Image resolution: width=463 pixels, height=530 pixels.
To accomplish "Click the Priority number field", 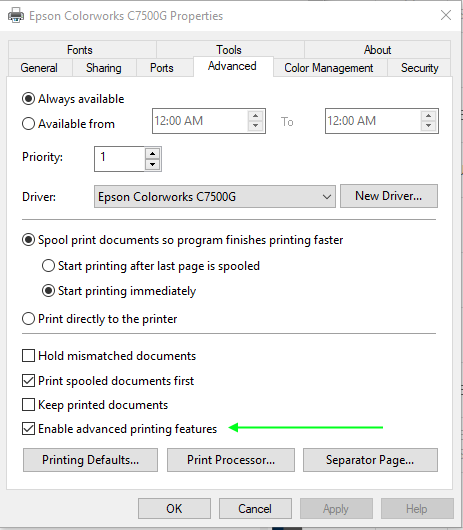I will 120,159.
